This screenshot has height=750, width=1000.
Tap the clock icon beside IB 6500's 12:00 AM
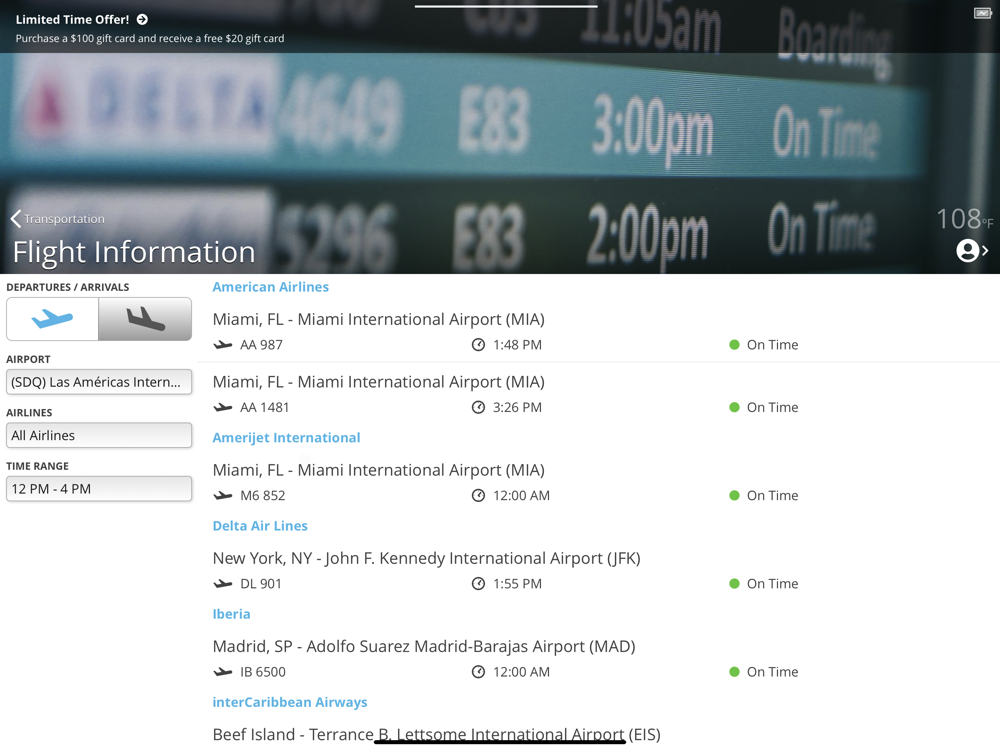pyautogui.click(x=478, y=672)
